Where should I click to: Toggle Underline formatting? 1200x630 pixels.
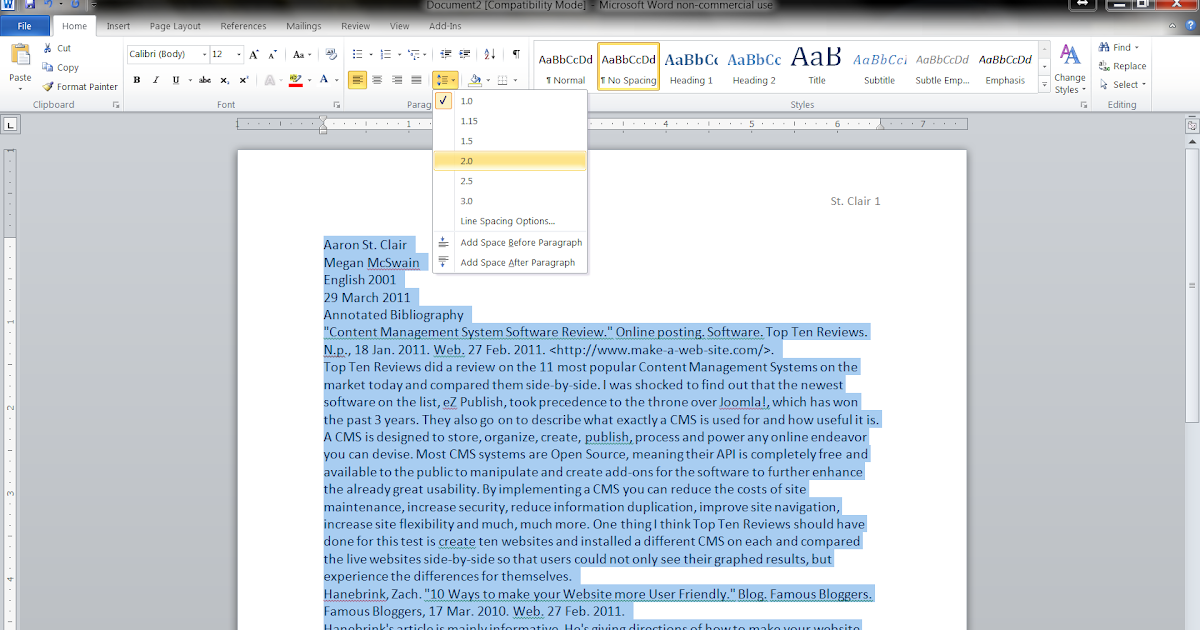(175, 80)
